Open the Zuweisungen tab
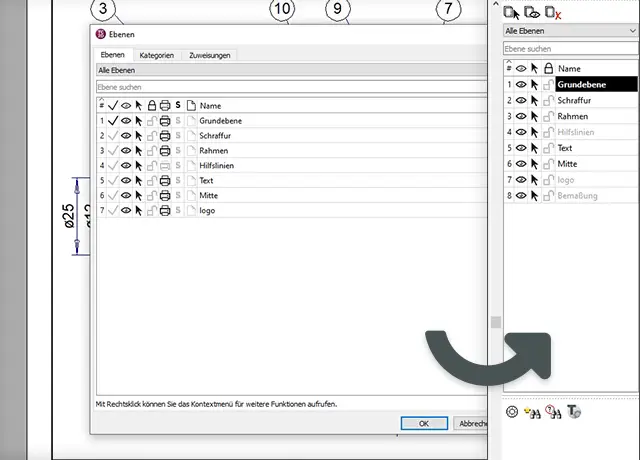640x460 pixels. click(209, 56)
